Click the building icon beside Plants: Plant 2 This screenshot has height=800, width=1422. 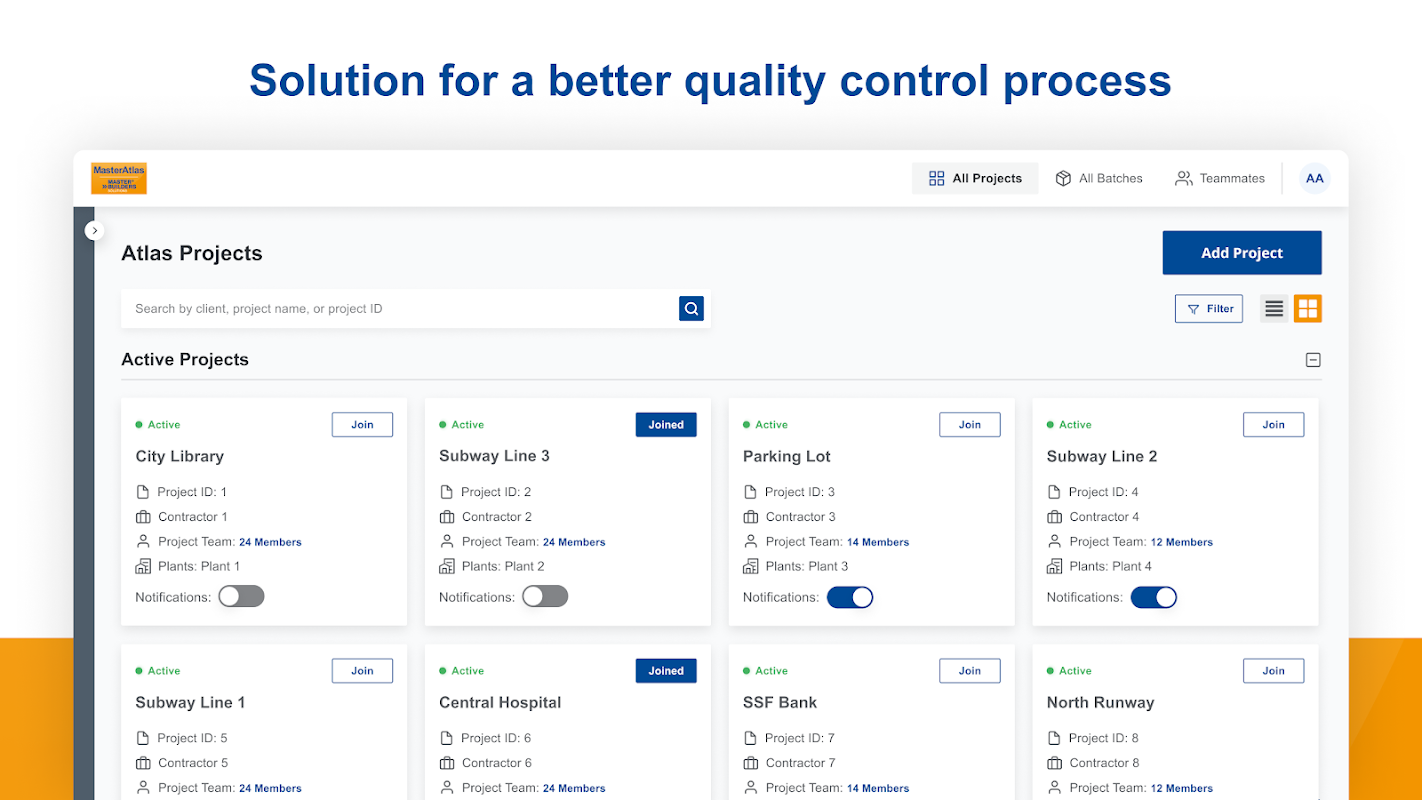[x=446, y=566]
